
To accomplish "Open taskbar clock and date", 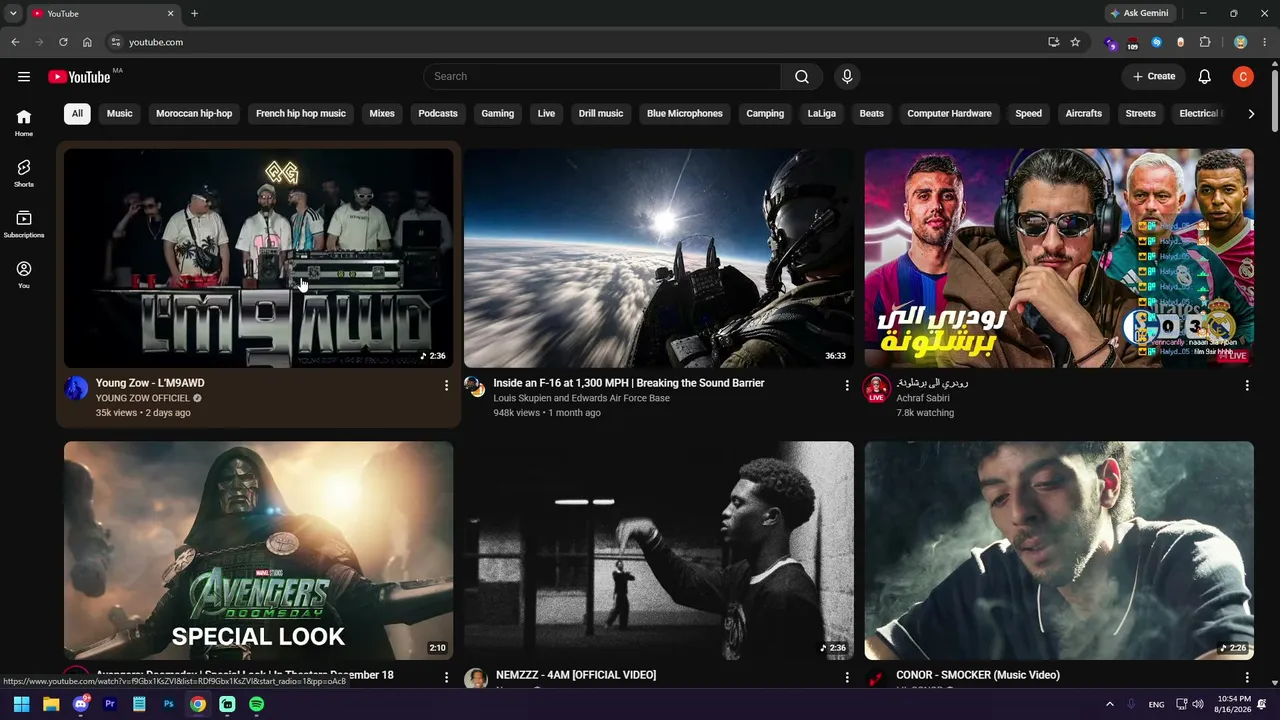I will pyautogui.click(x=1232, y=704).
